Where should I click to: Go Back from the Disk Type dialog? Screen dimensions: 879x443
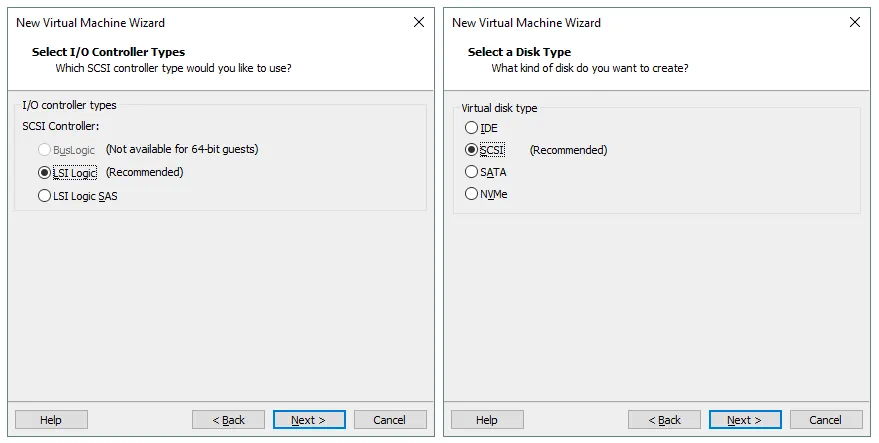[664, 420]
